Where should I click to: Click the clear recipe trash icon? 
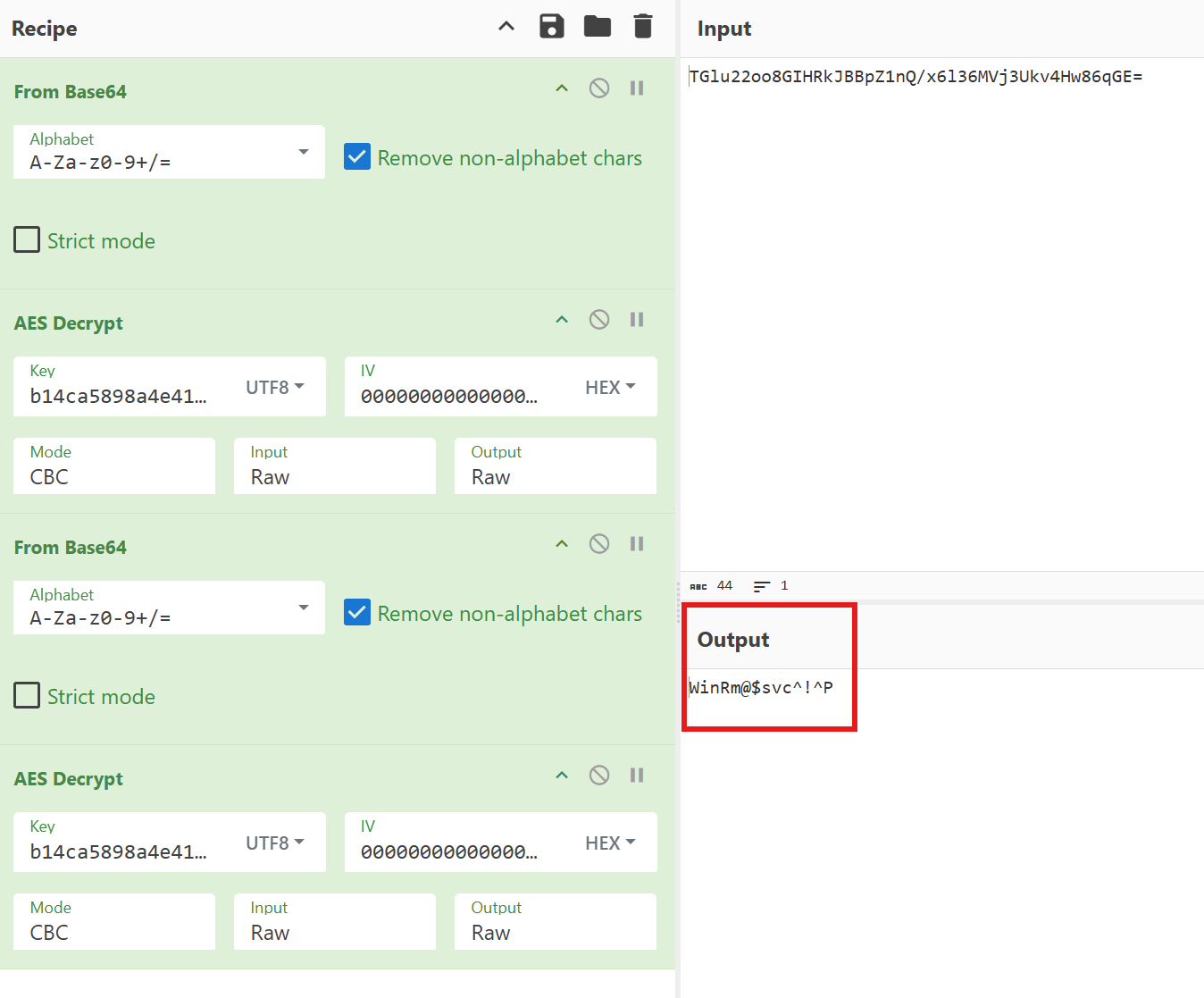pyautogui.click(x=642, y=26)
